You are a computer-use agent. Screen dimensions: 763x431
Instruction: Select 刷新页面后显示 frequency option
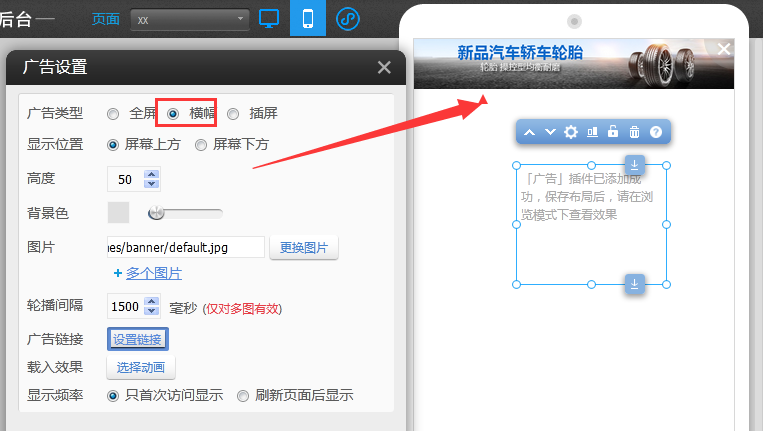(x=243, y=395)
